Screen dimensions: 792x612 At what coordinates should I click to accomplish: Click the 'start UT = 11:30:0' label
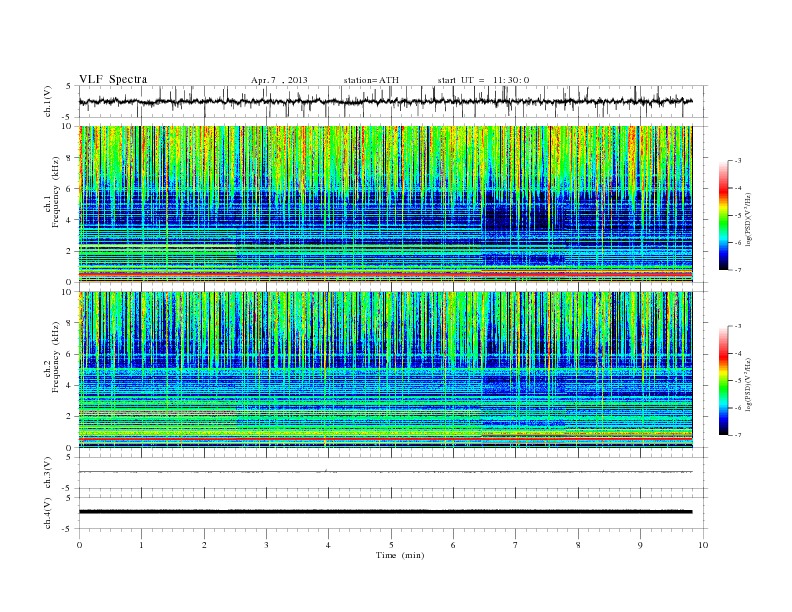[483, 80]
